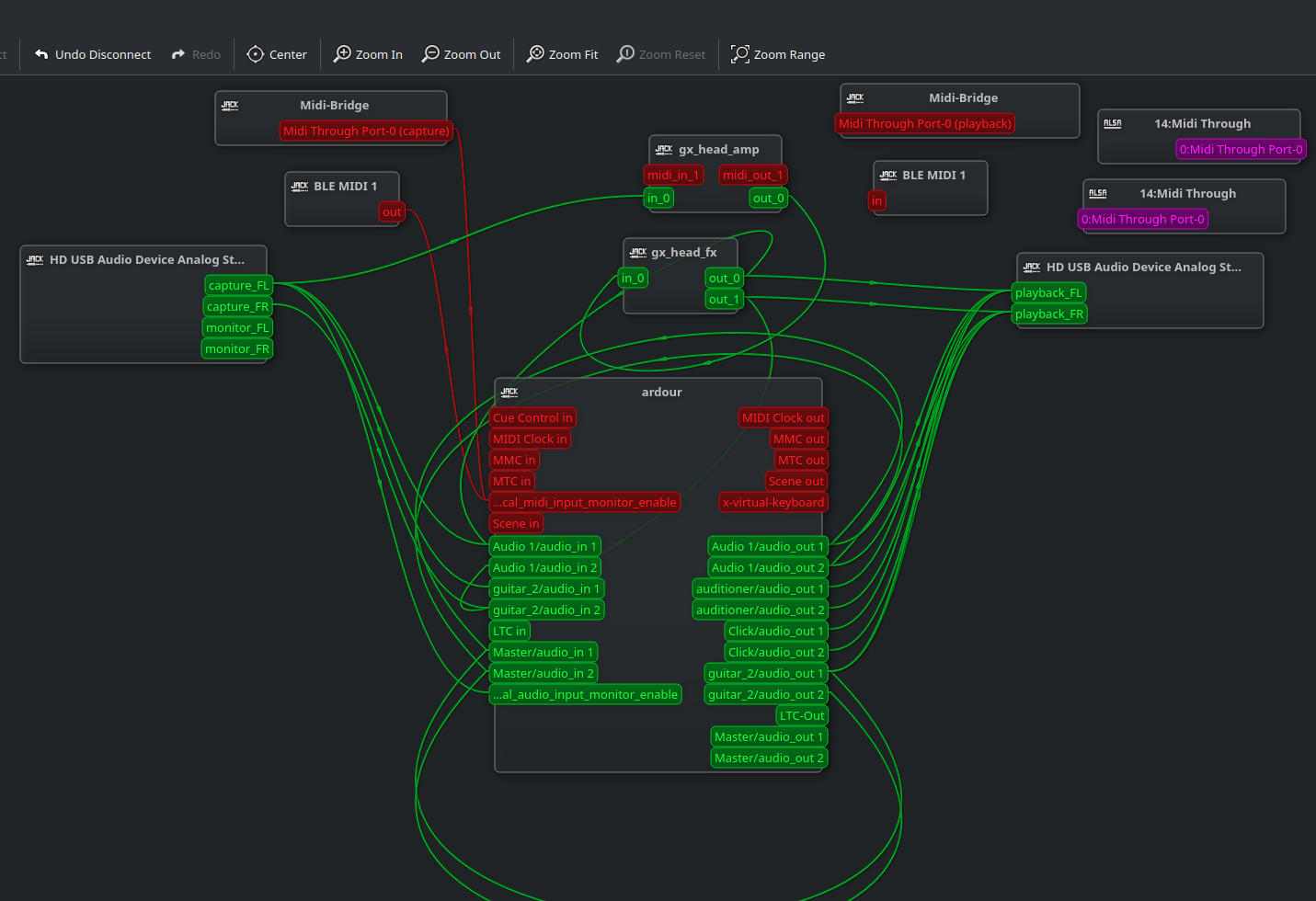Select the auditioner/audio_out 2 port
Image resolution: width=1316 pixels, height=901 pixels.
point(761,610)
